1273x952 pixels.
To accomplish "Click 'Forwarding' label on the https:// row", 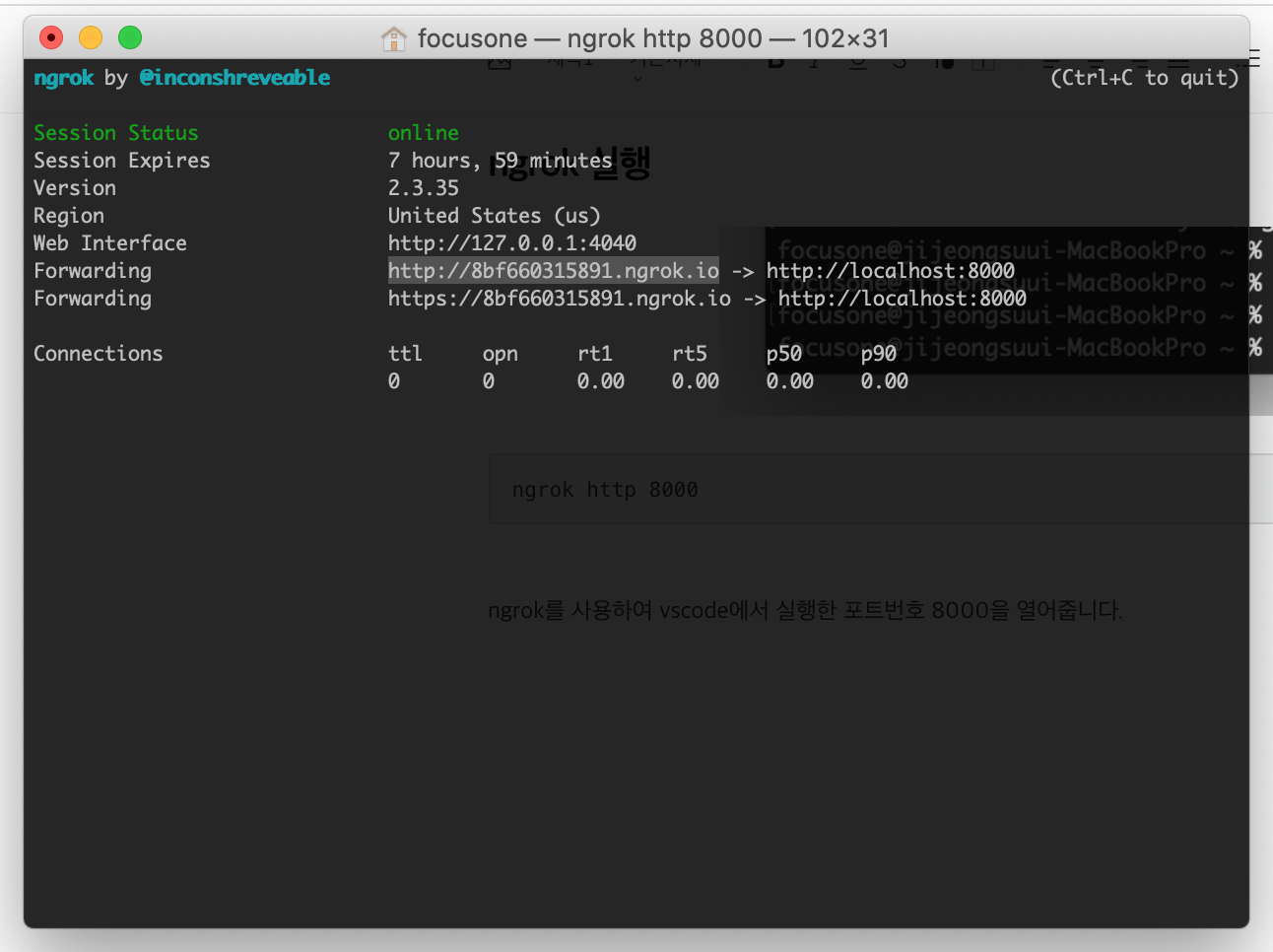I will 93,299.
